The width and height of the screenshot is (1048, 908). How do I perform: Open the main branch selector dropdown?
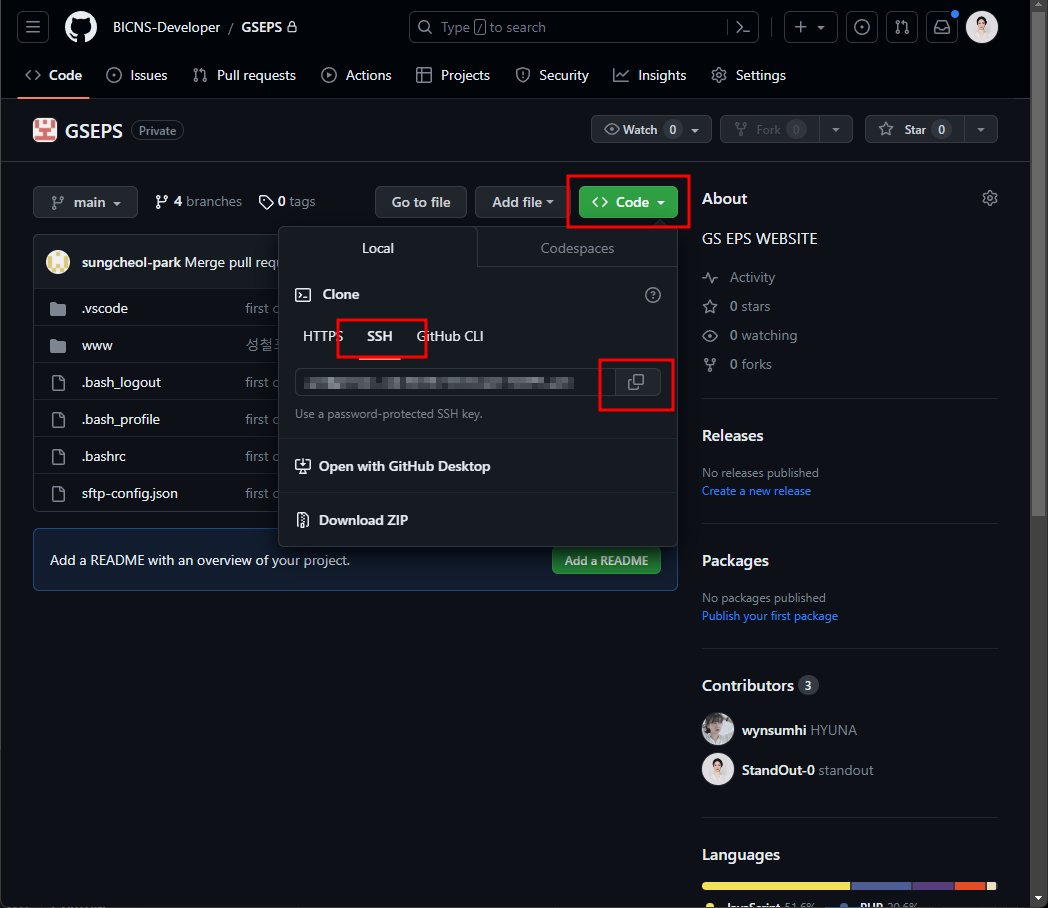(x=86, y=202)
